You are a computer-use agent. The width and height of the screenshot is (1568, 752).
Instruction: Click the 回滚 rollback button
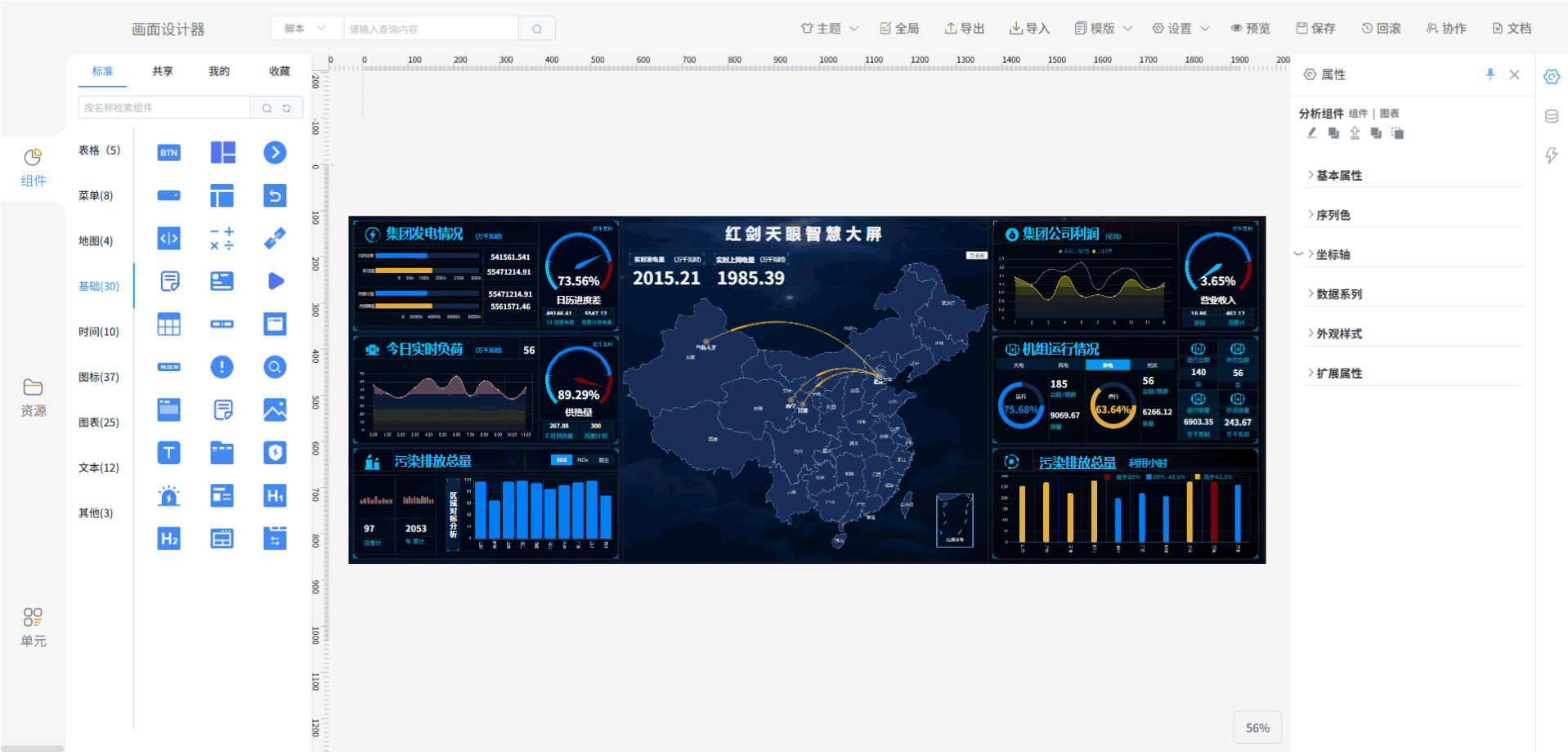(1382, 29)
